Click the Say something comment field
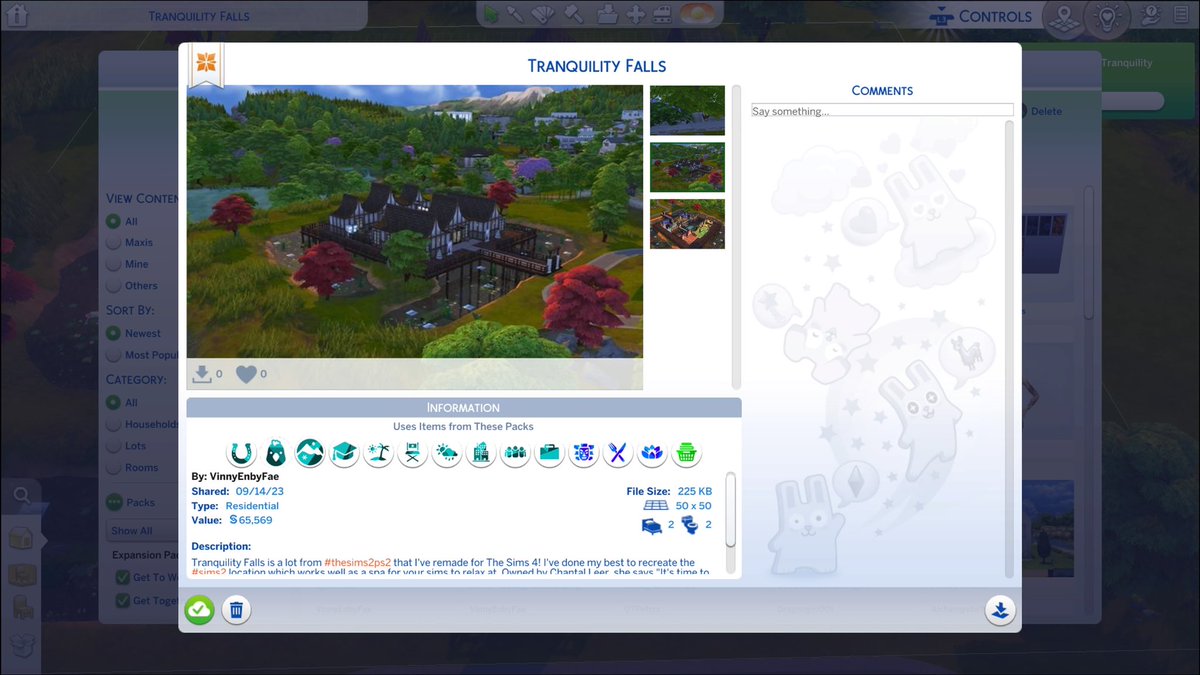1200x675 pixels. tap(882, 111)
